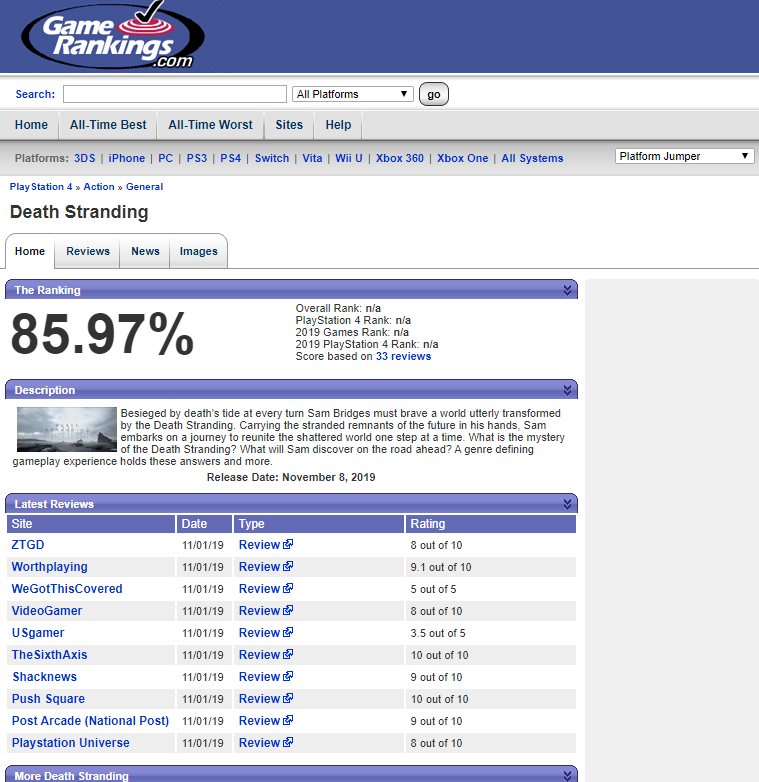Open external link icon for Shacknews review
The height and width of the screenshot is (782, 759).
point(288,676)
